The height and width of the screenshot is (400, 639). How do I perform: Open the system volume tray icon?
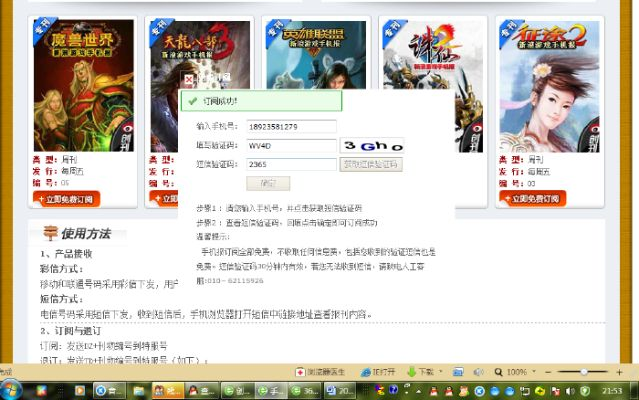570,391
